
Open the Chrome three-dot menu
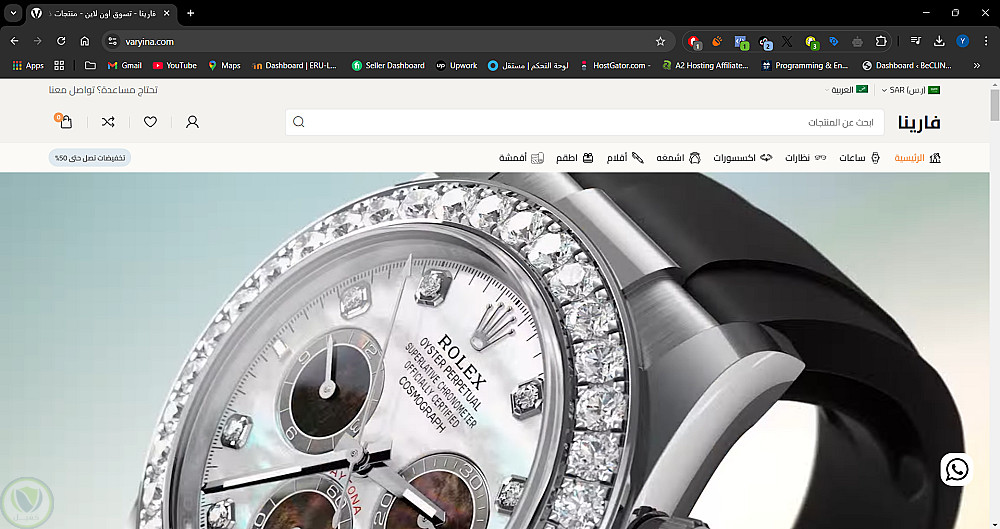click(x=986, y=41)
